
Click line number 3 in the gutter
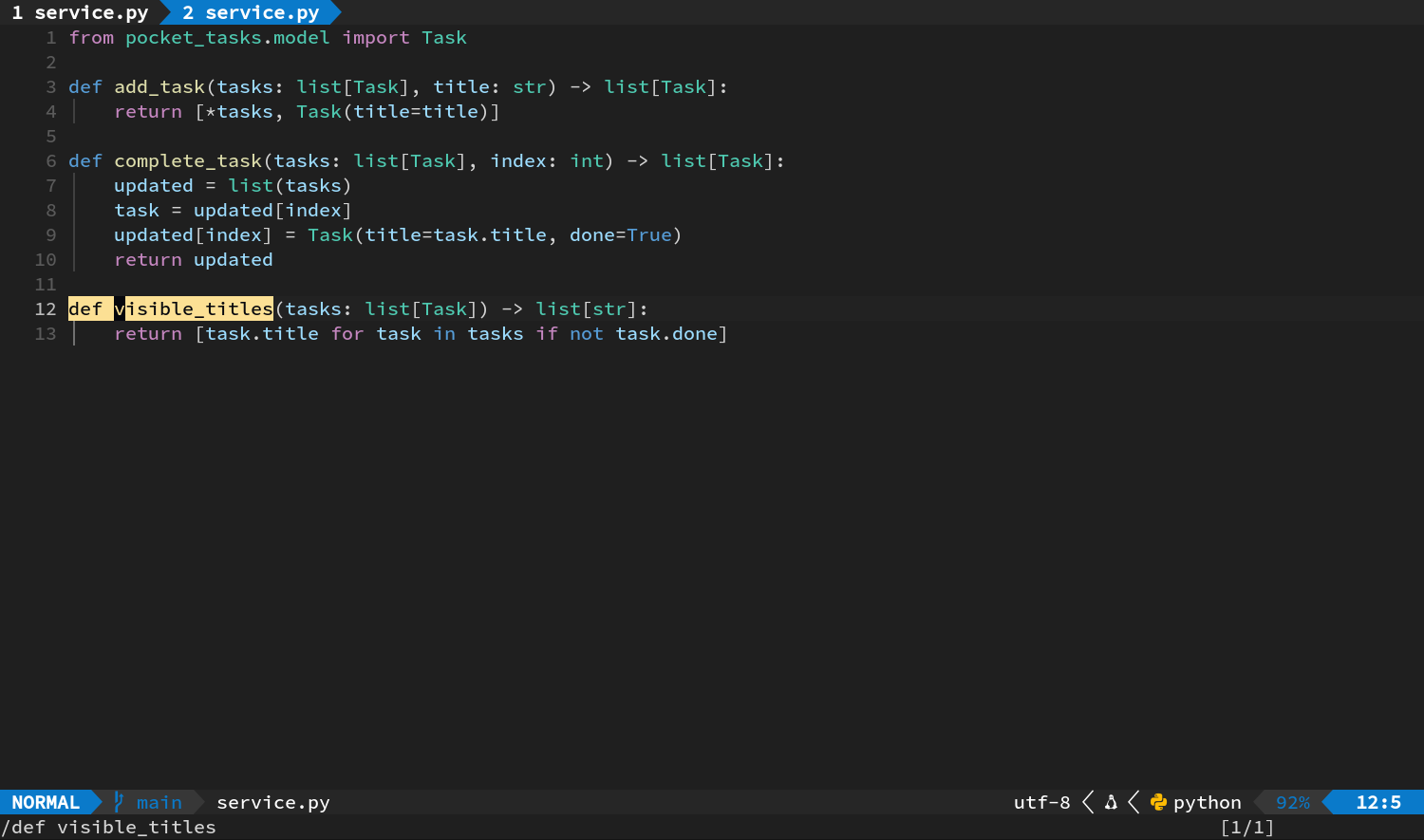51,86
